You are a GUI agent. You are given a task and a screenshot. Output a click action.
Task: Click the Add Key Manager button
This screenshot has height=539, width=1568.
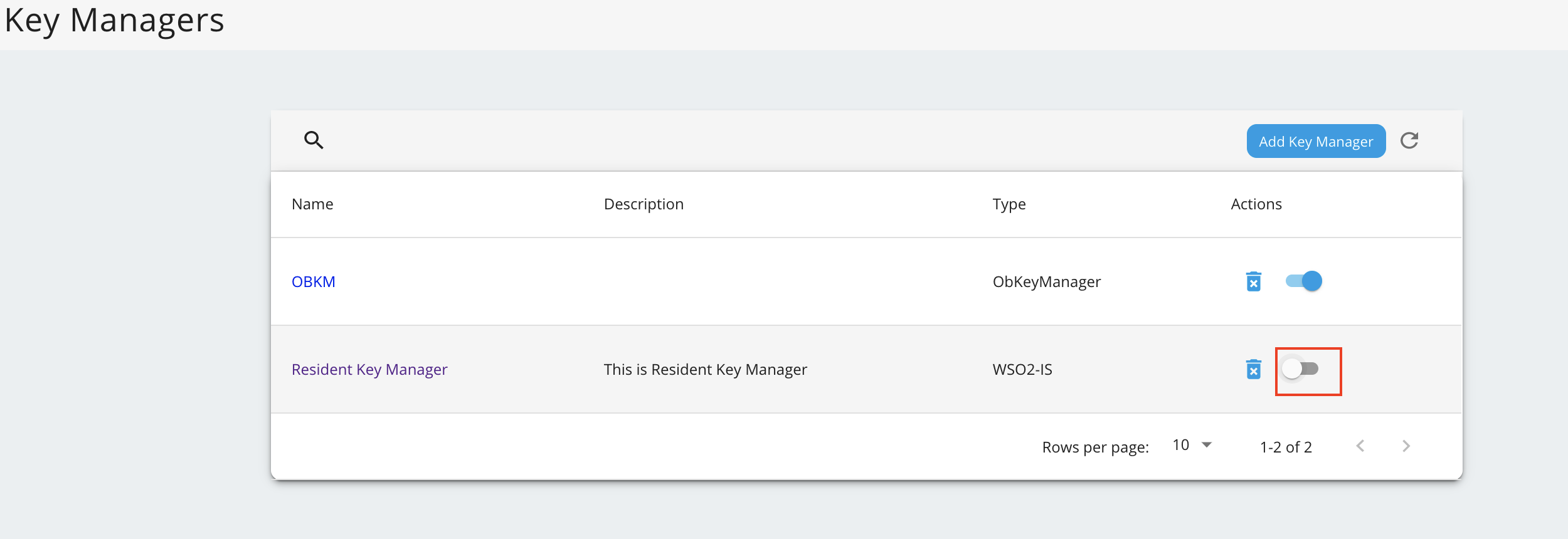pos(1316,141)
